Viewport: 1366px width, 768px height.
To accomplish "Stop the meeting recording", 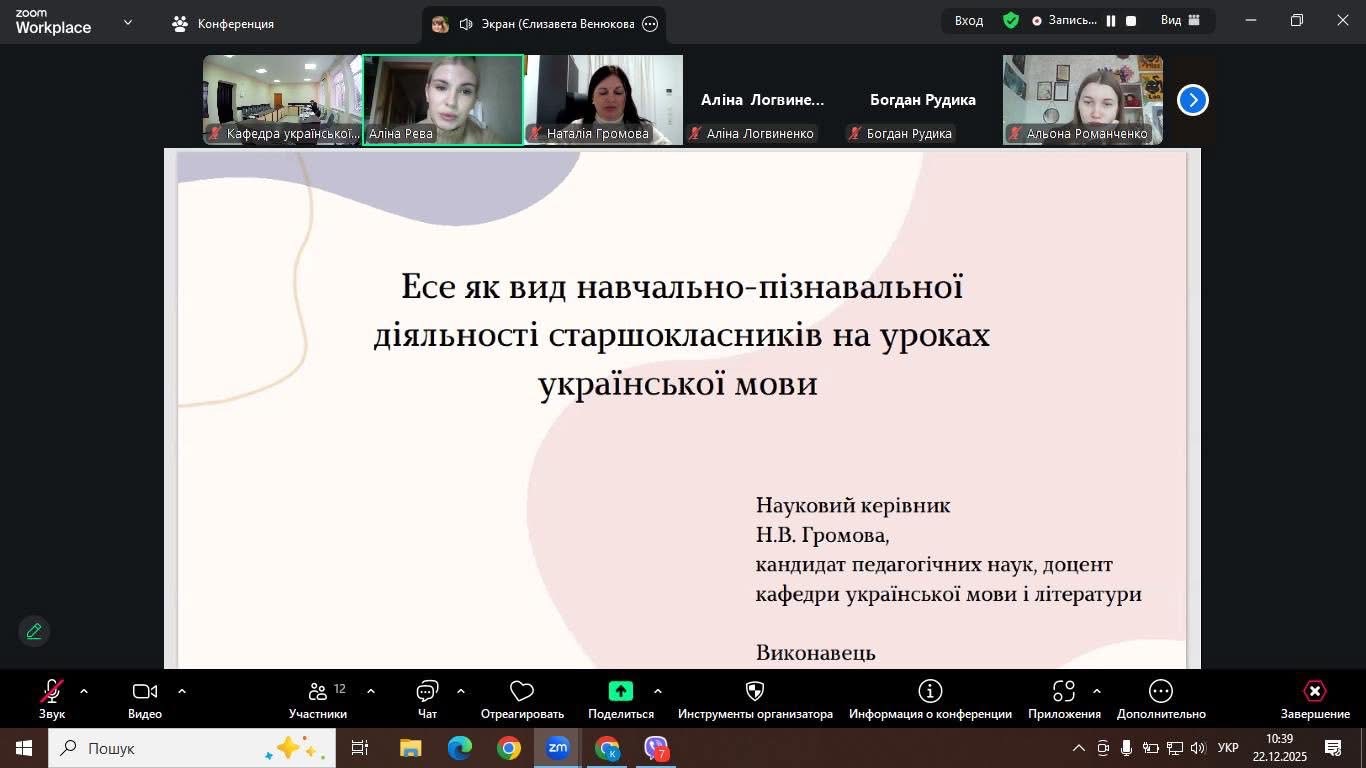I will [x=1131, y=21].
